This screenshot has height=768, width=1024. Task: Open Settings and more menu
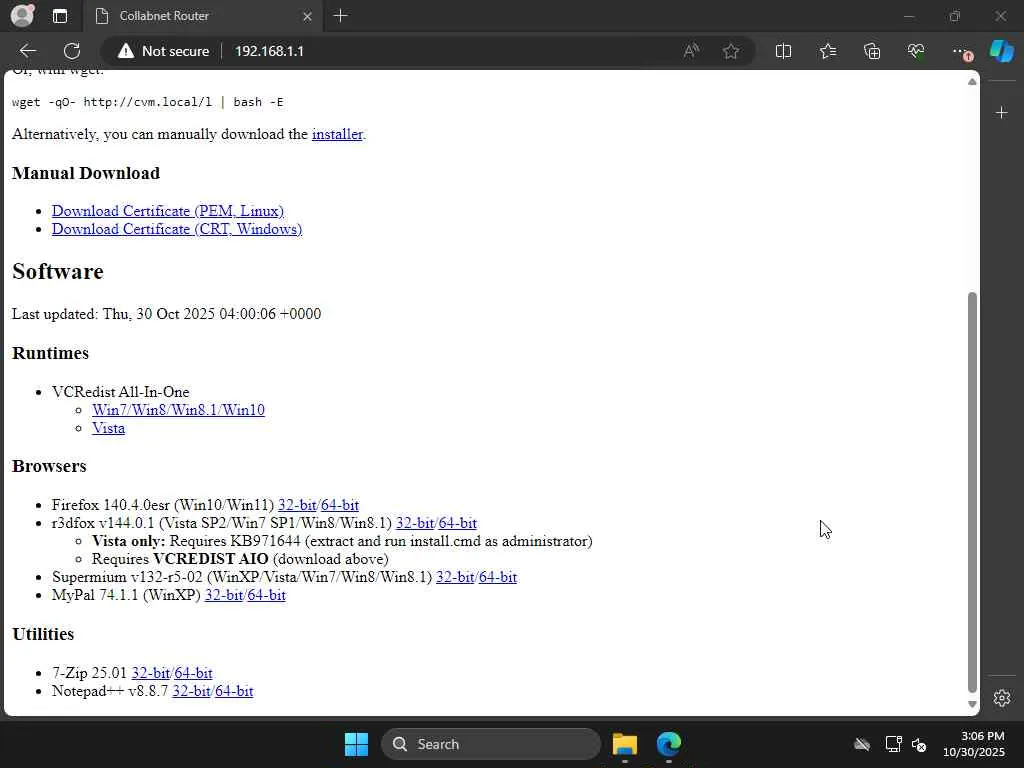click(961, 51)
